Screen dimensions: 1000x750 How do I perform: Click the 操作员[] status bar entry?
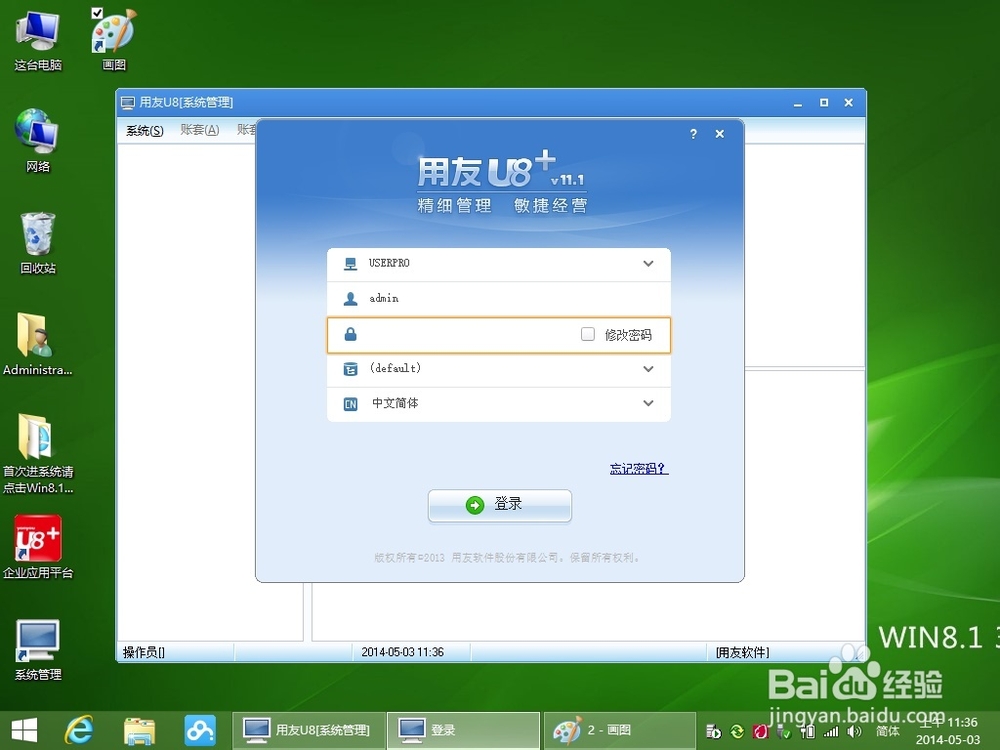click(x=143, y=652)
